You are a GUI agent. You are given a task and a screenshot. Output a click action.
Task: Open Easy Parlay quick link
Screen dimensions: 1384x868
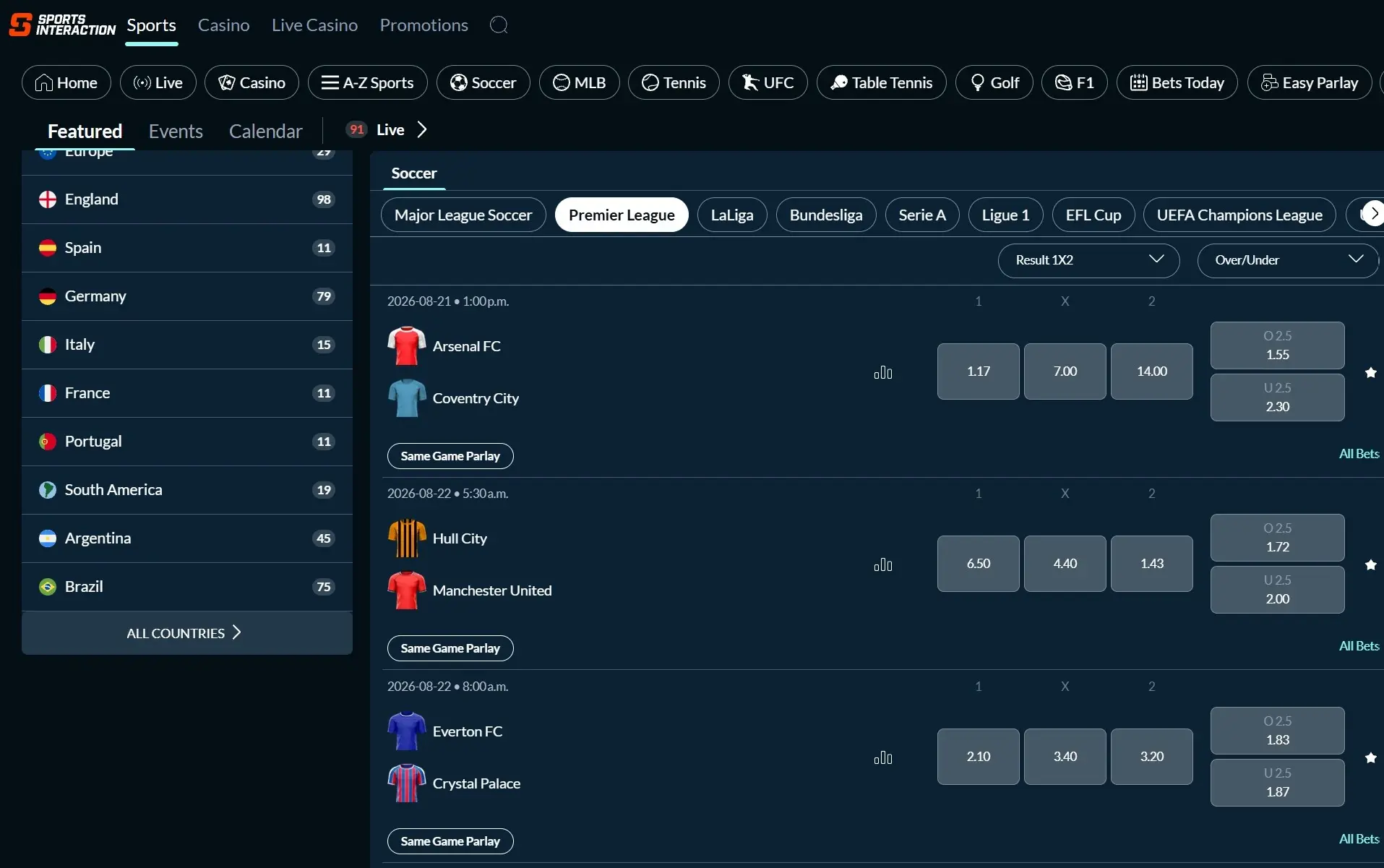click(1310, 82)
